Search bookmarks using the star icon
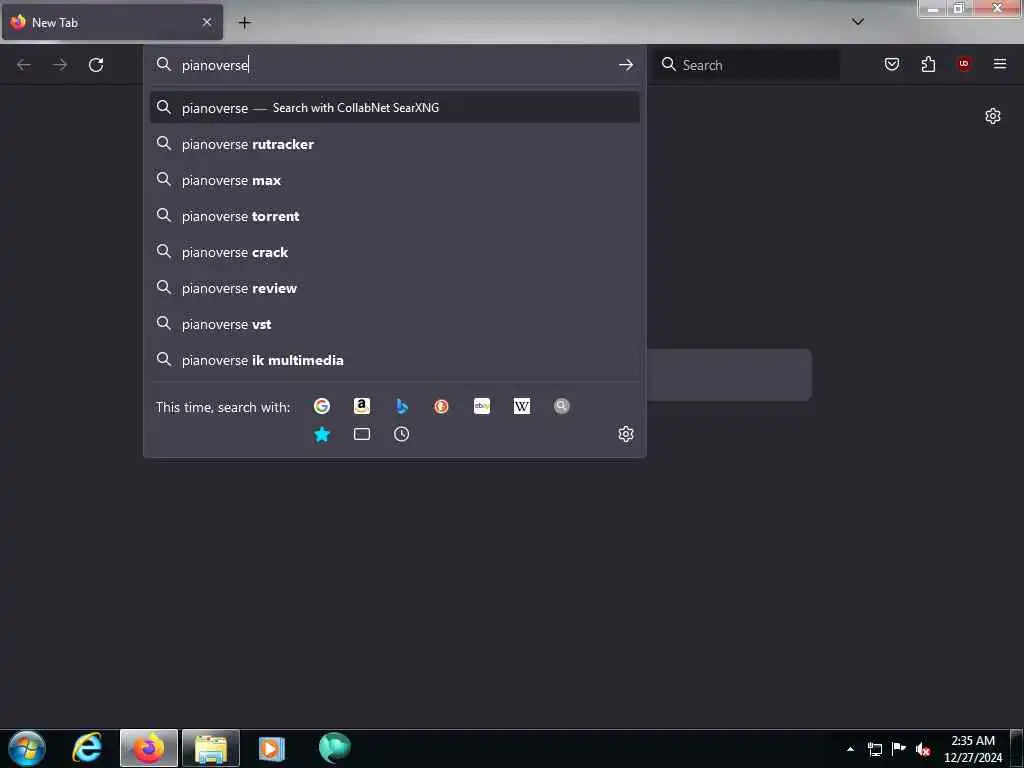 coord(322,434)
